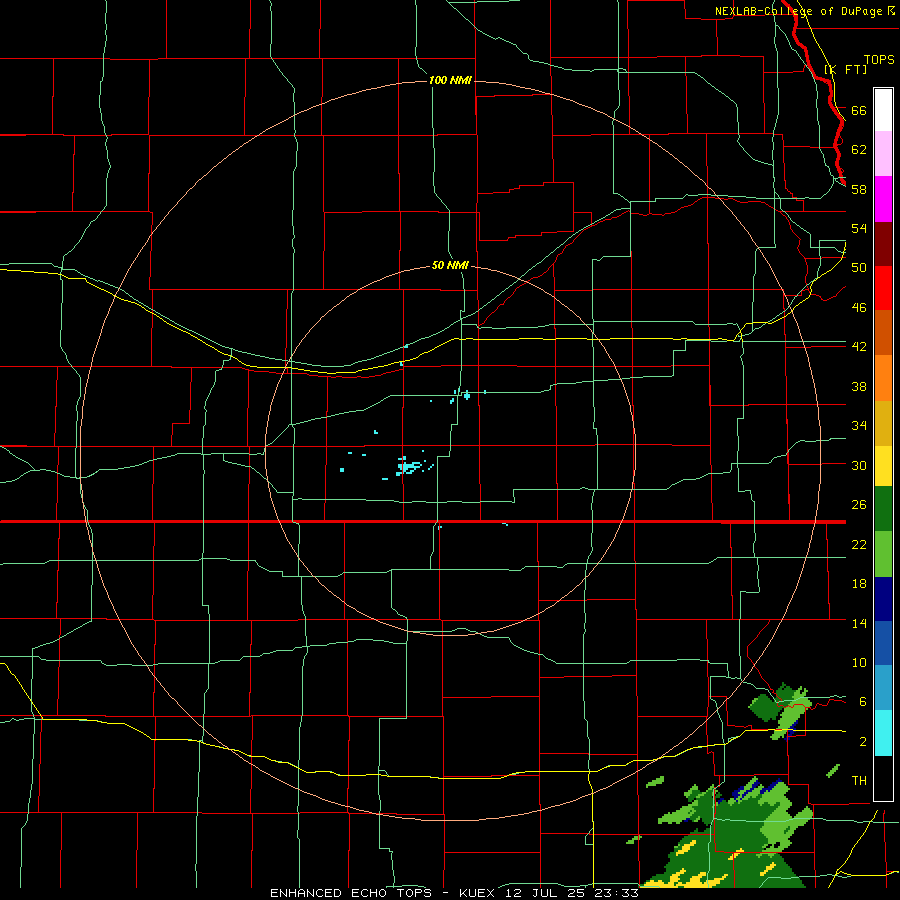This screenshot has width=900, height=900.
Task: Select the light pink band near 62
Action: [x=883, y=153]
